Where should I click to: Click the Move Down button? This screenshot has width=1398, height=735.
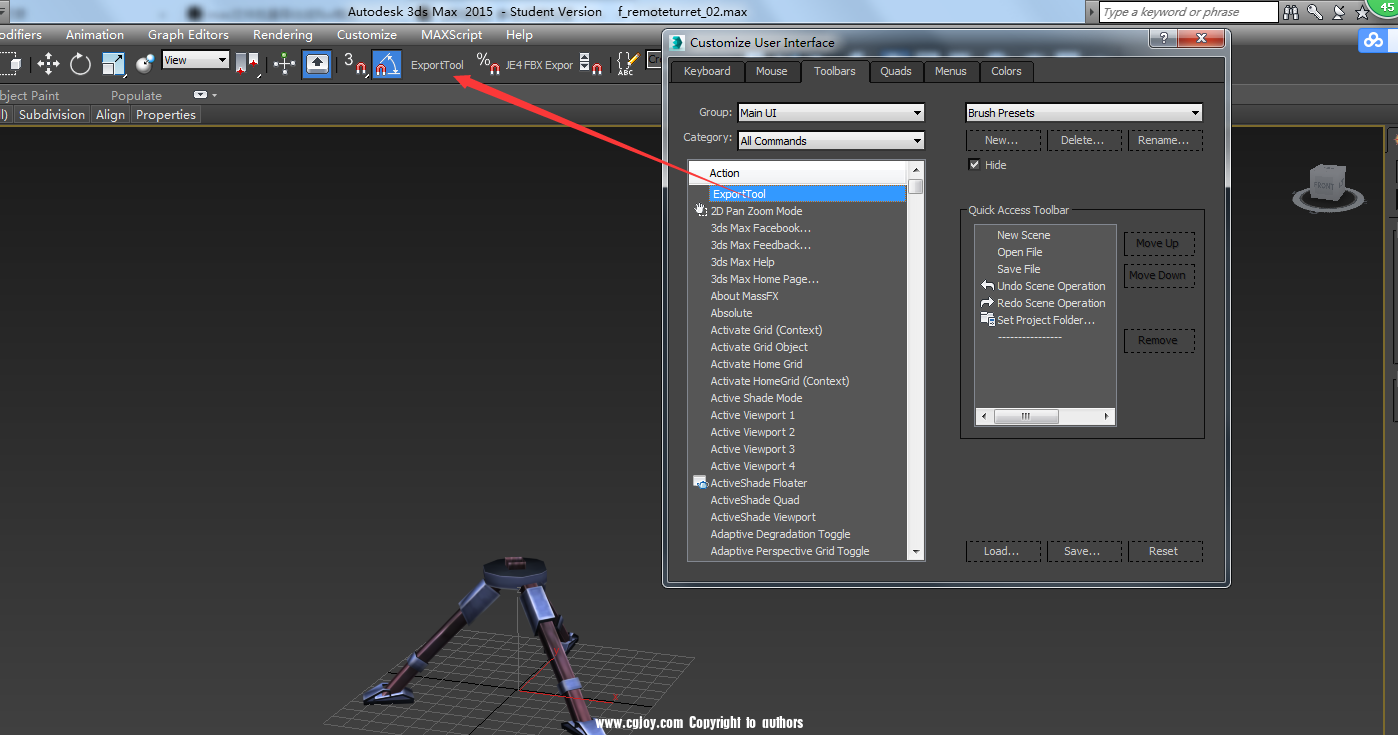click(1158, 275)
